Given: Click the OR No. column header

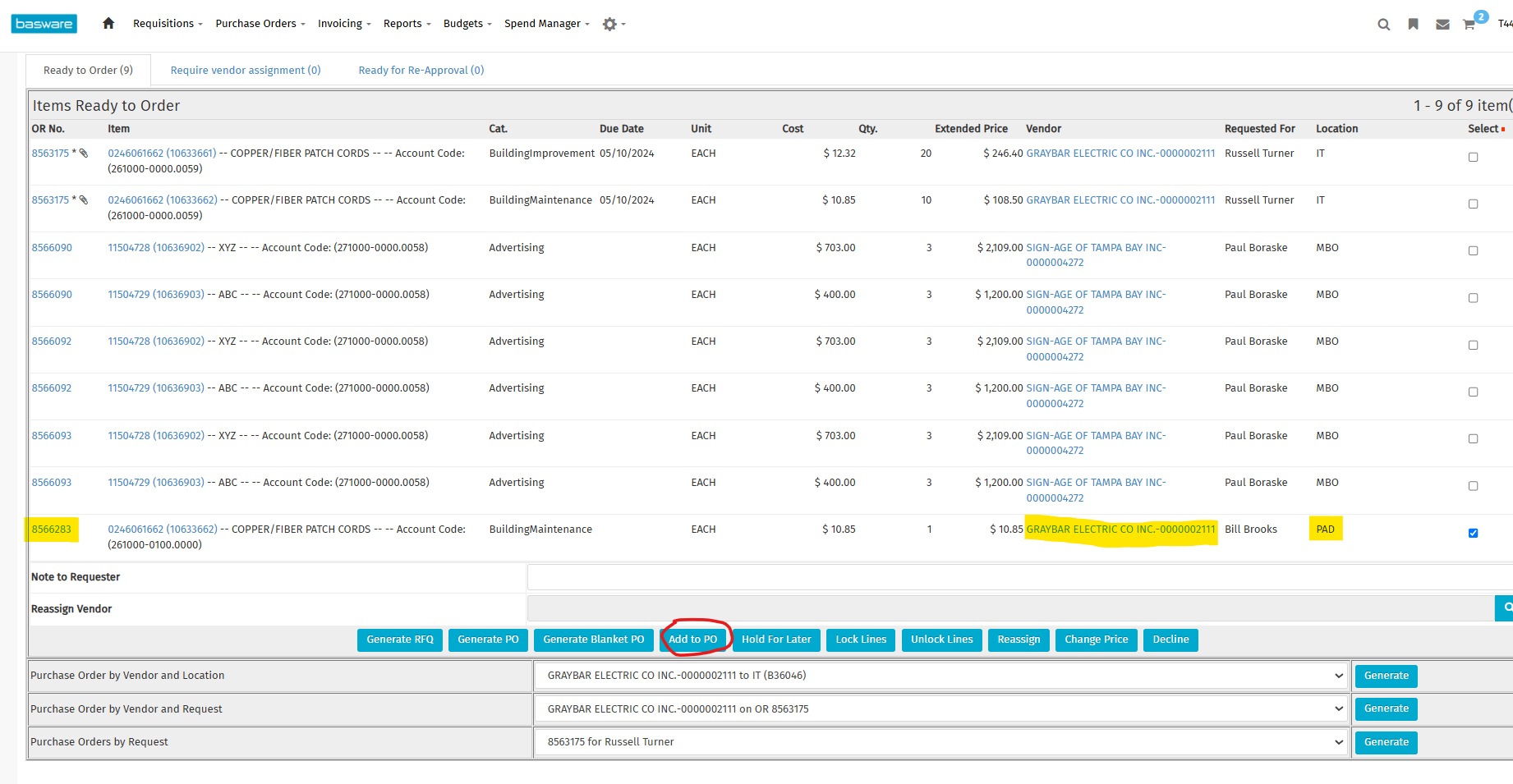Looking at the screenshot, I should (x=48, y=129).
